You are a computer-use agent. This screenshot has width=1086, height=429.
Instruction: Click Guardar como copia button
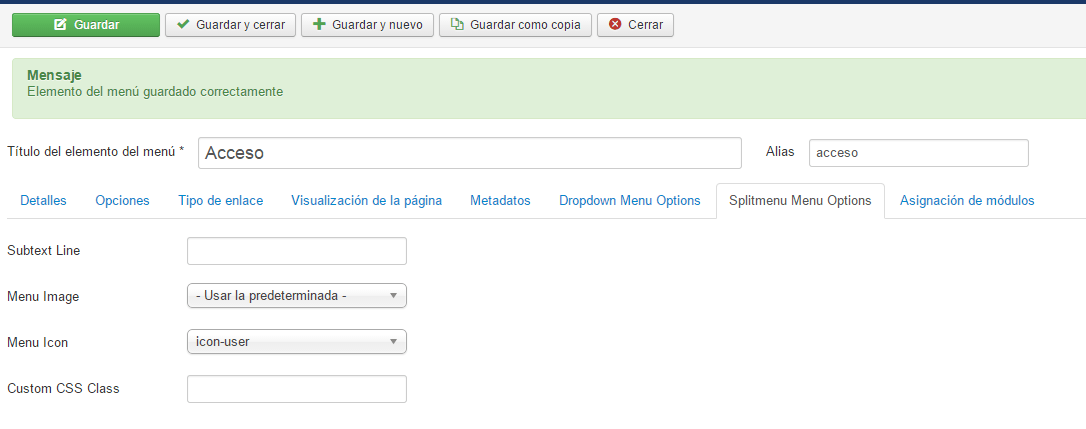(515, 25)
